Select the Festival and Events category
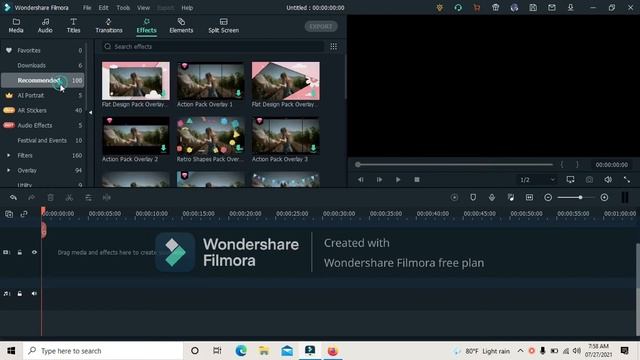Viewport: 640px width, 360px height. [43, 140]
